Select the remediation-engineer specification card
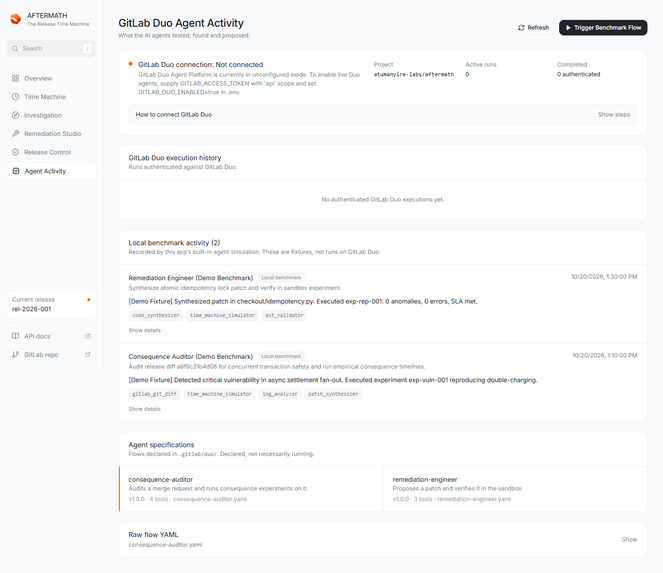 [x=515, y=489]
